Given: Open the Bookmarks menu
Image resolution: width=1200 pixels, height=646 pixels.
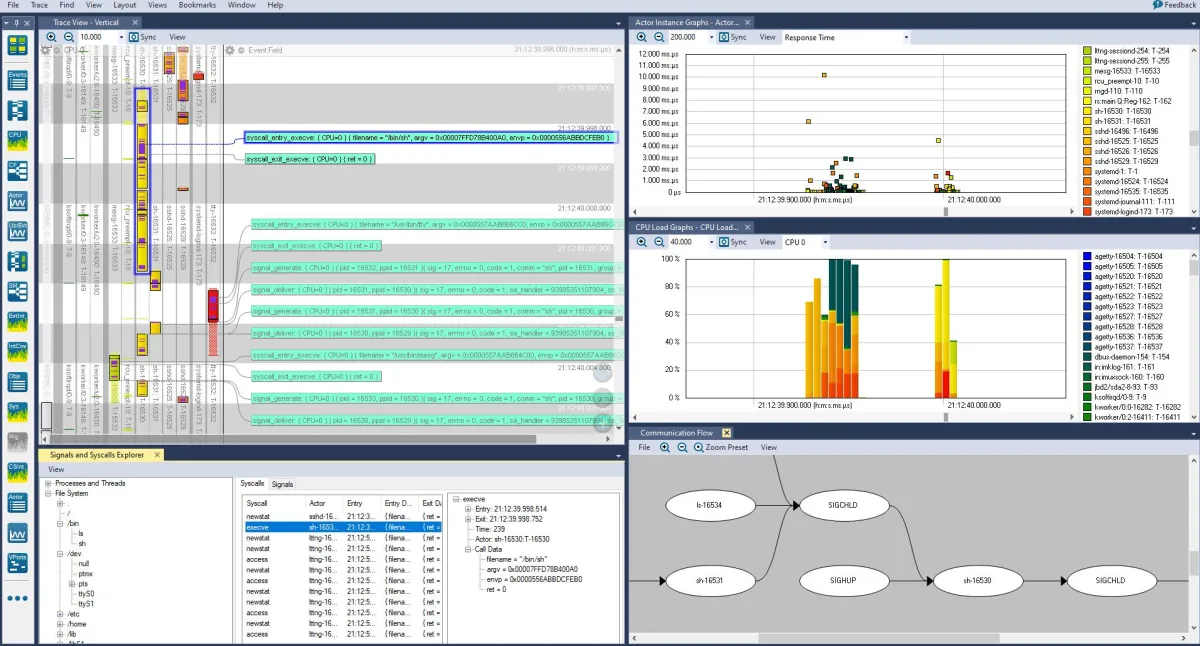Looking at the screenshot, I should [x=196, y=5].
